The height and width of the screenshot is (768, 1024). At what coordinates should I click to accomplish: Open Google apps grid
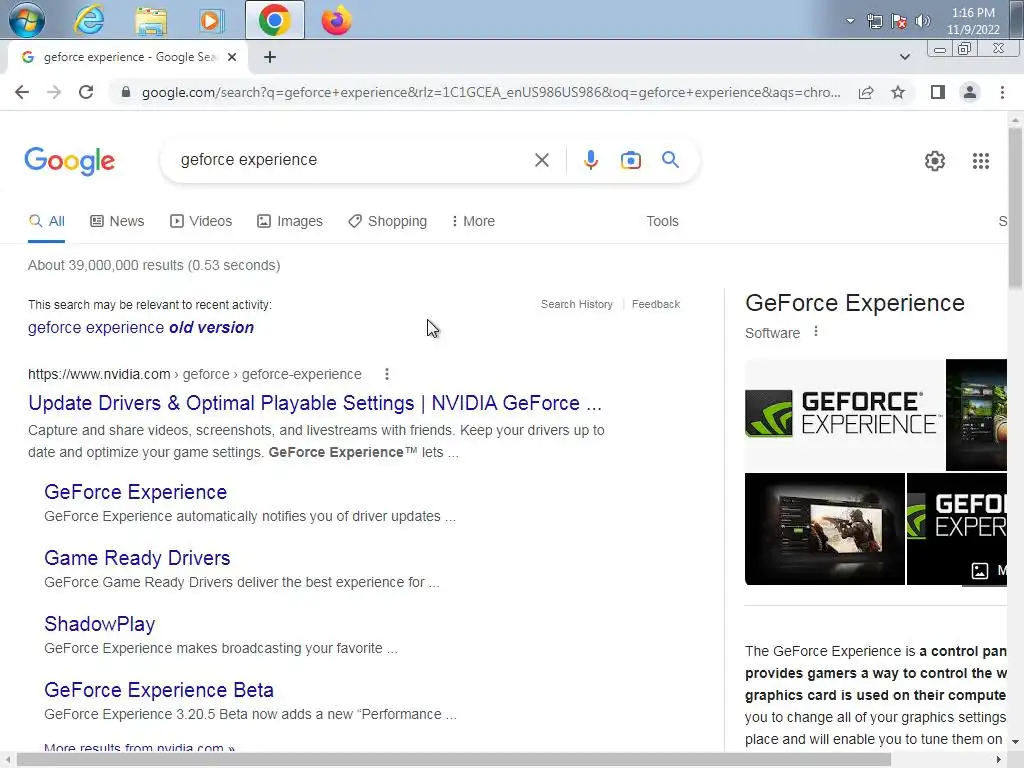click(x=980, y=161)
